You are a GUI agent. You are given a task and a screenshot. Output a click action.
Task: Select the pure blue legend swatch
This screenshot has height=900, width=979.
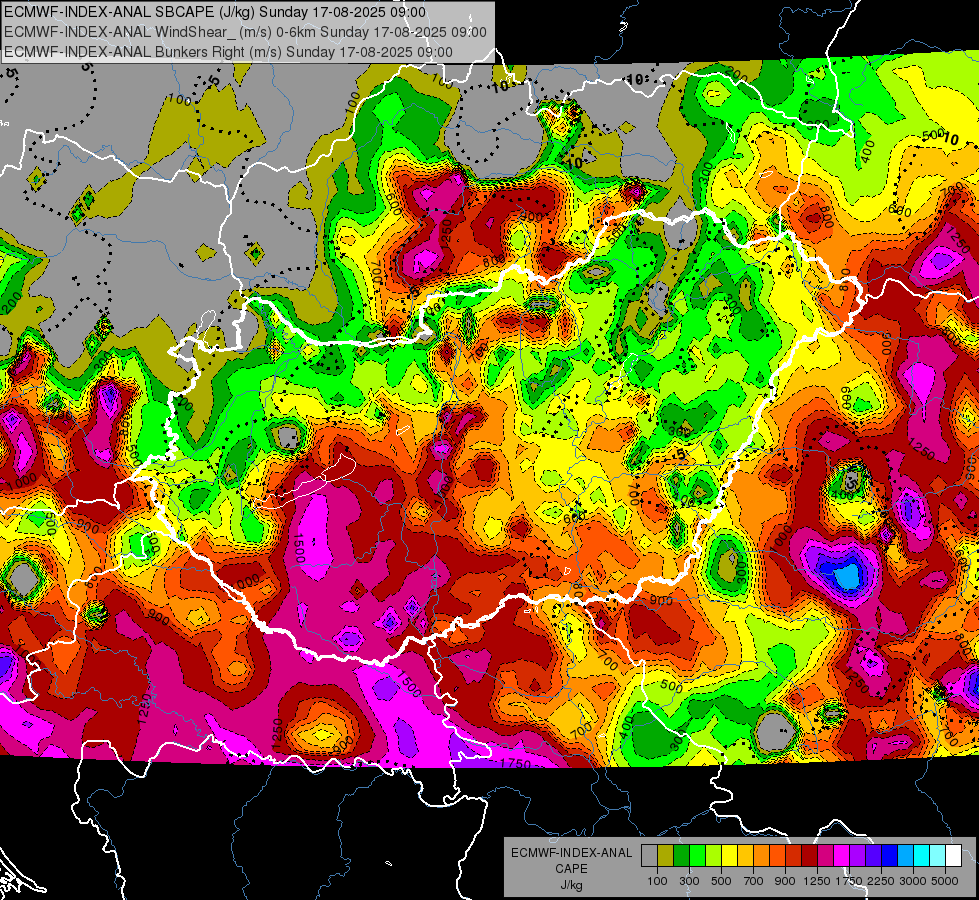890,856
